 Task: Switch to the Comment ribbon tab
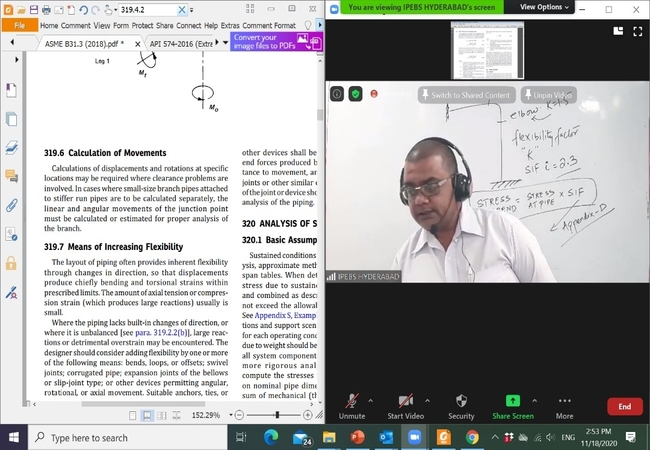75,25
